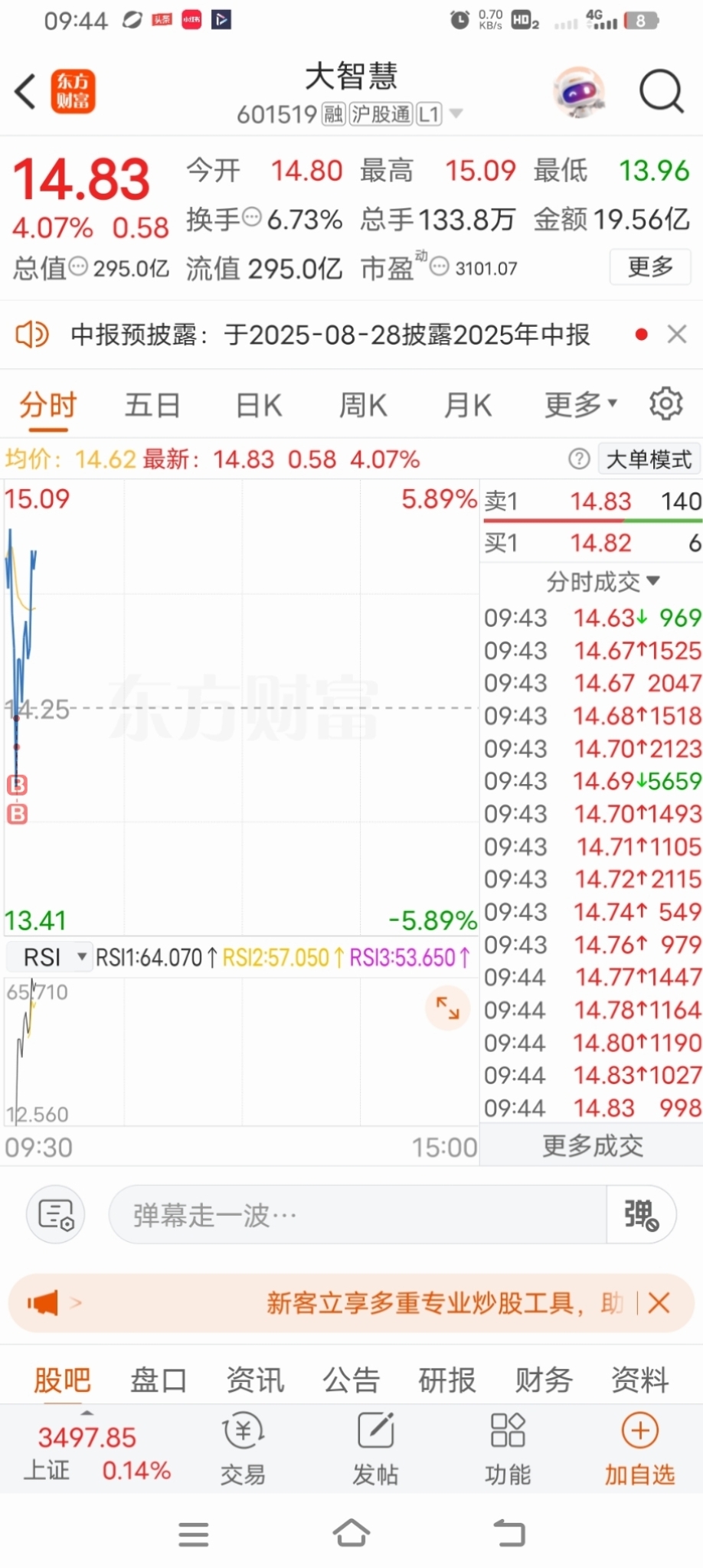Tap the question mark help icon
703x1568 pixels.
(579, 459)
